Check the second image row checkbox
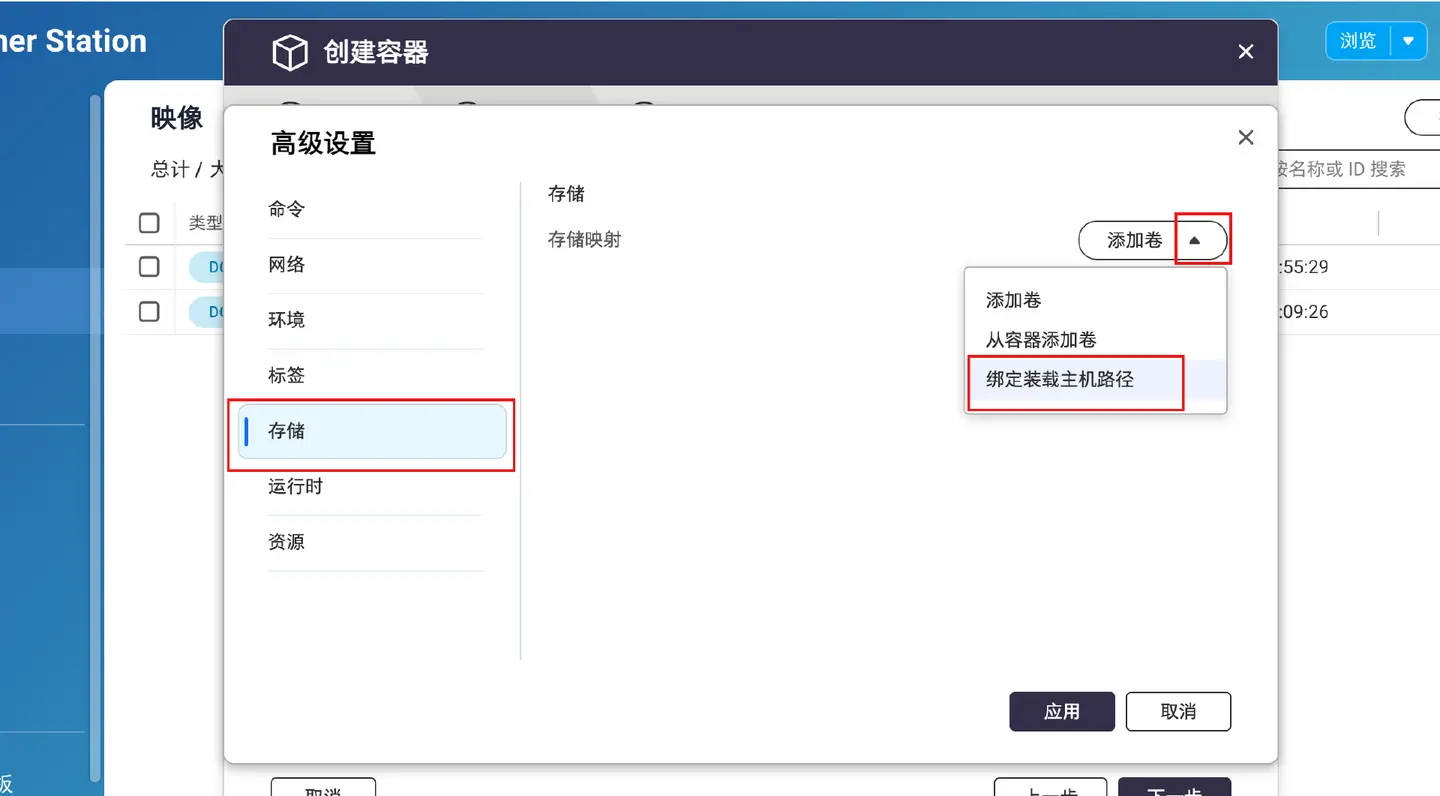This screenshot has width=1440, height=796. point(149,311)
